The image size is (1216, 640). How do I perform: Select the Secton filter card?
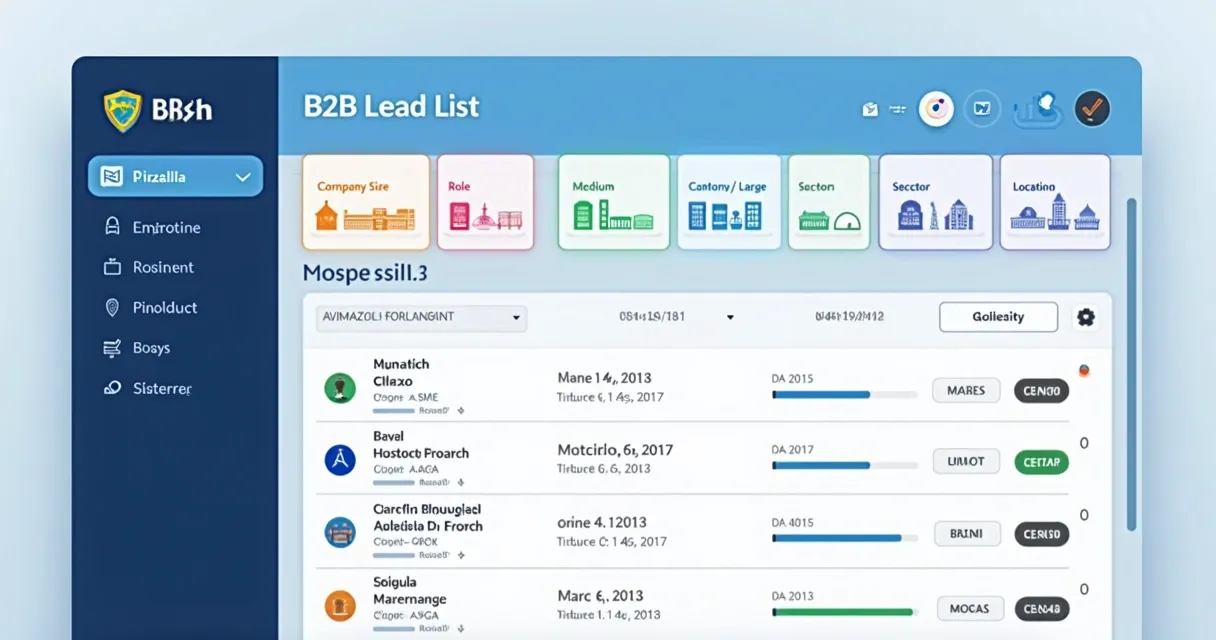829,202
